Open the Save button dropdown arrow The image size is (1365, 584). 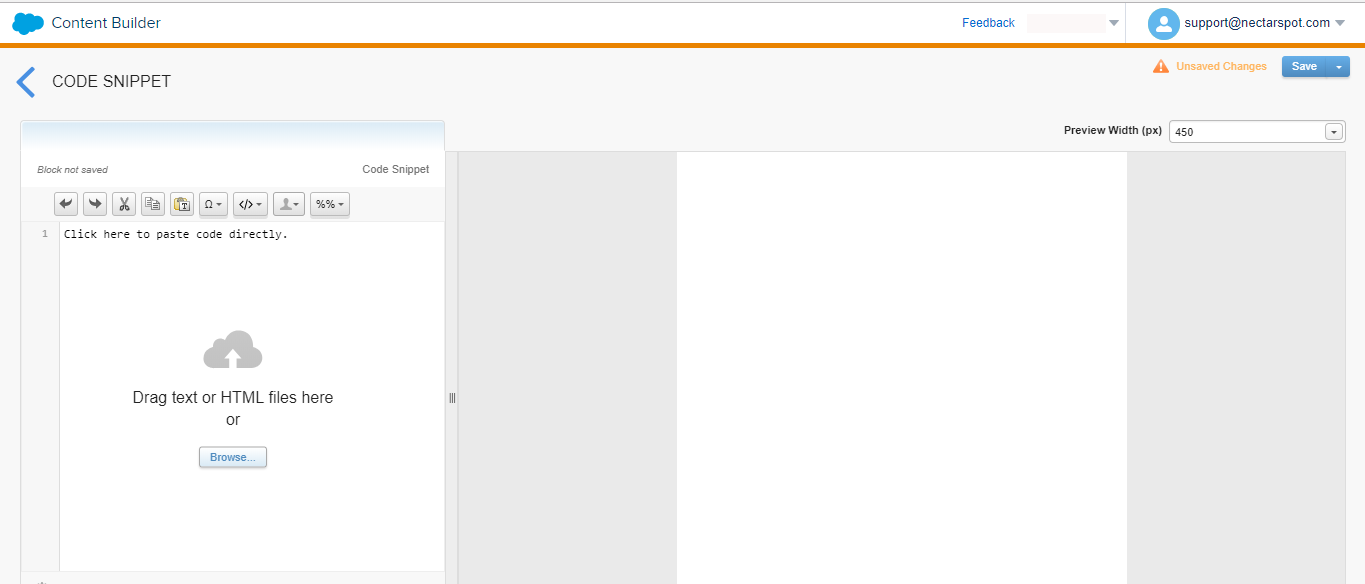click(x=1338, y=67)
